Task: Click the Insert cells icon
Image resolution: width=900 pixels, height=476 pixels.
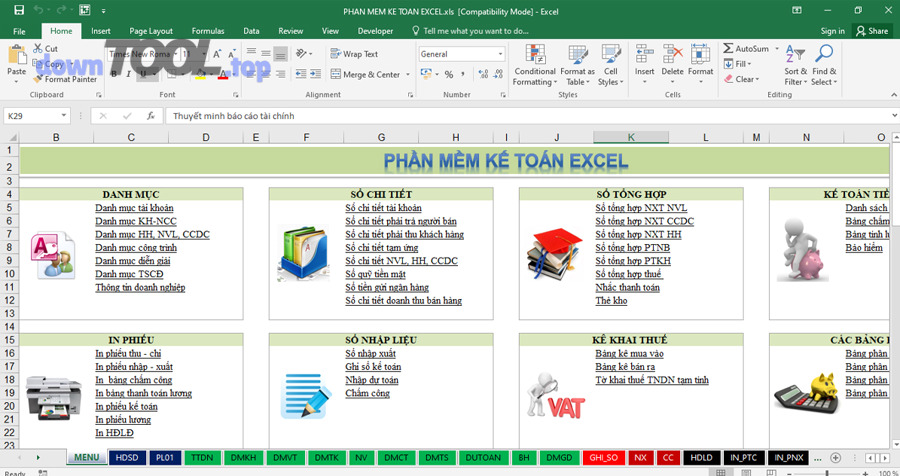Action: (x=644, y=55)
